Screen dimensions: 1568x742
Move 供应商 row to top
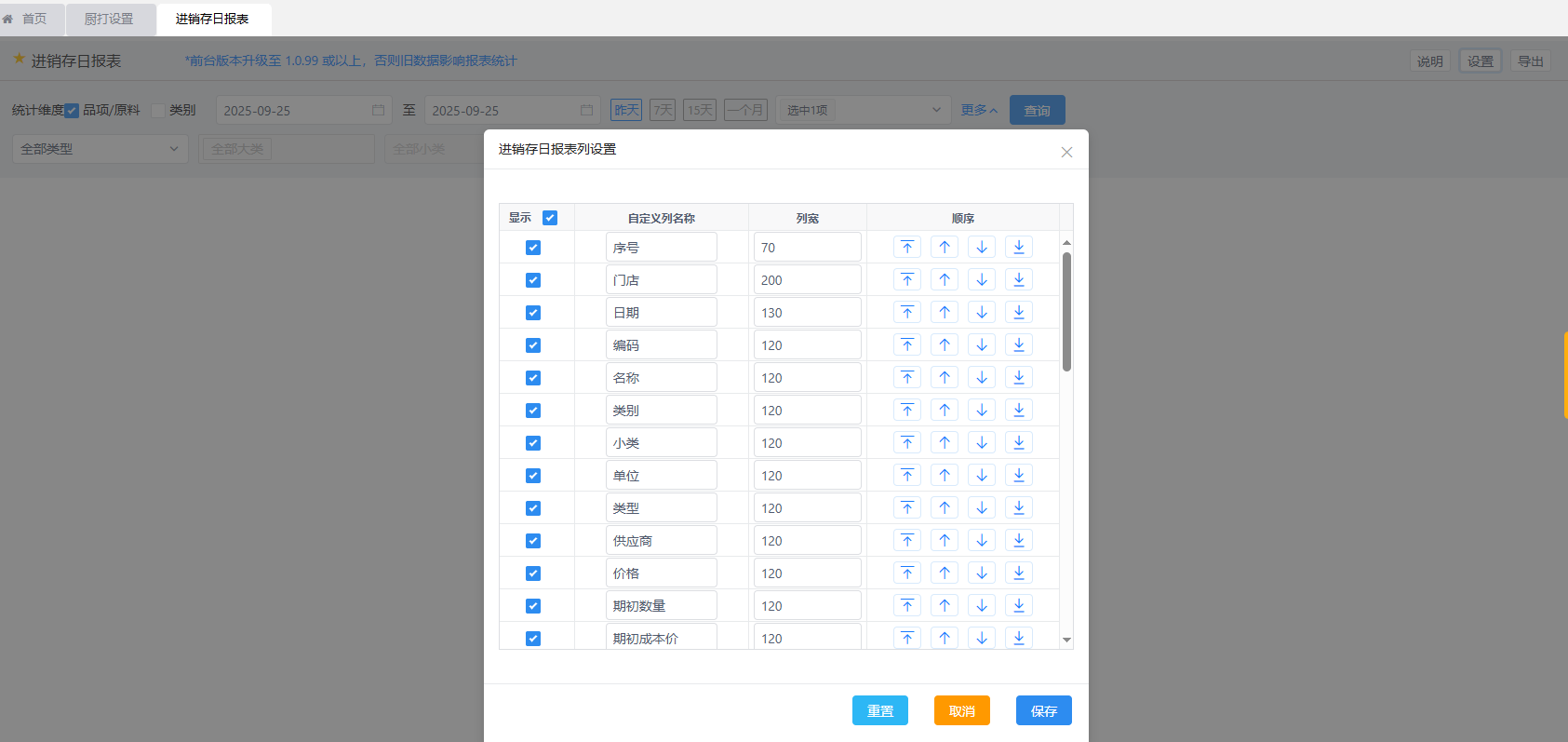pos(907,541)
